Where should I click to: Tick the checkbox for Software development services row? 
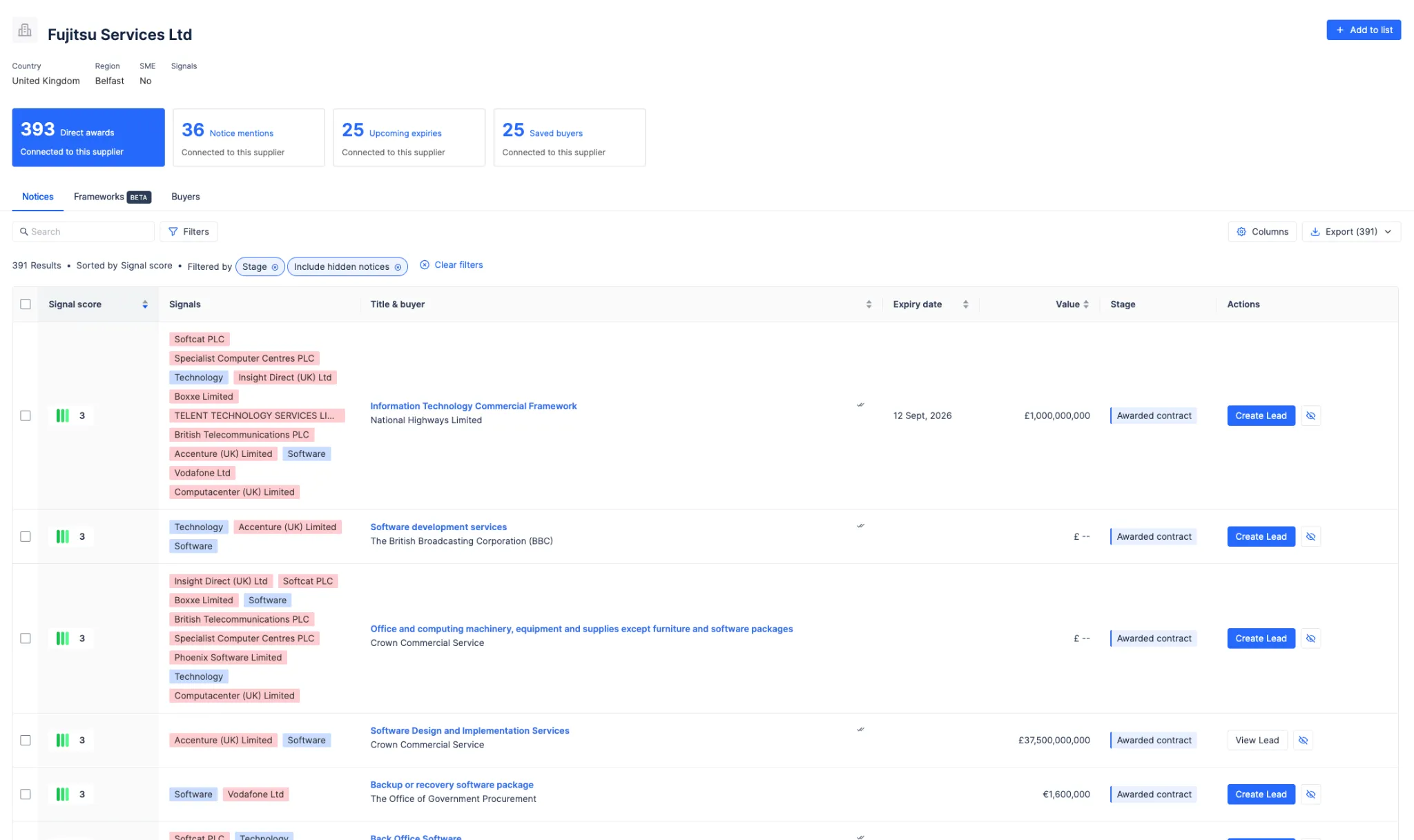tap(26, 536)
